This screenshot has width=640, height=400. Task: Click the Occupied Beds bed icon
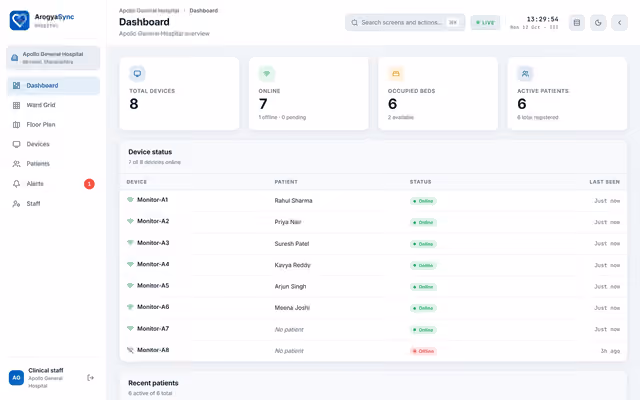point(396,74)
